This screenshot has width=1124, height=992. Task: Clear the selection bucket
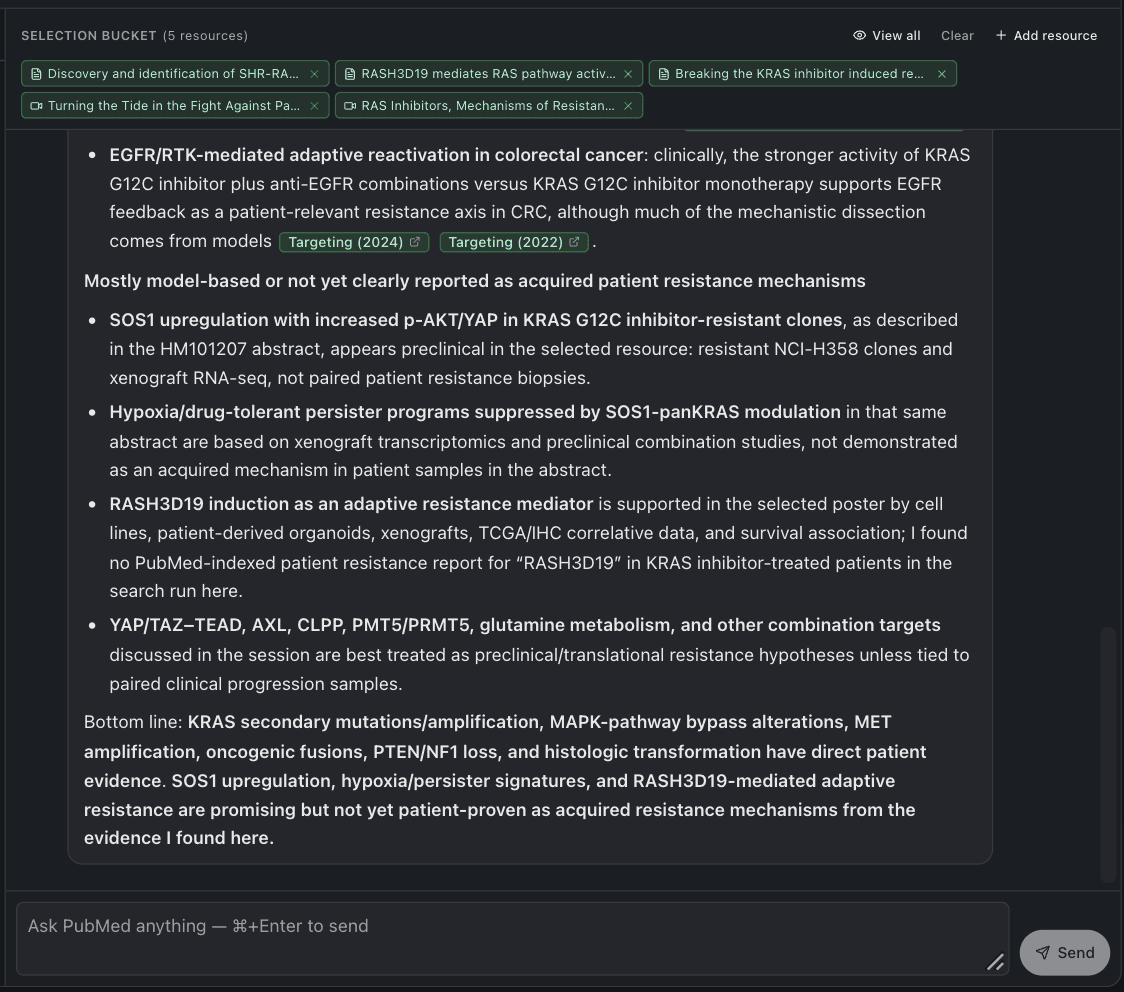pyautogui.click(x=957, y=35)
